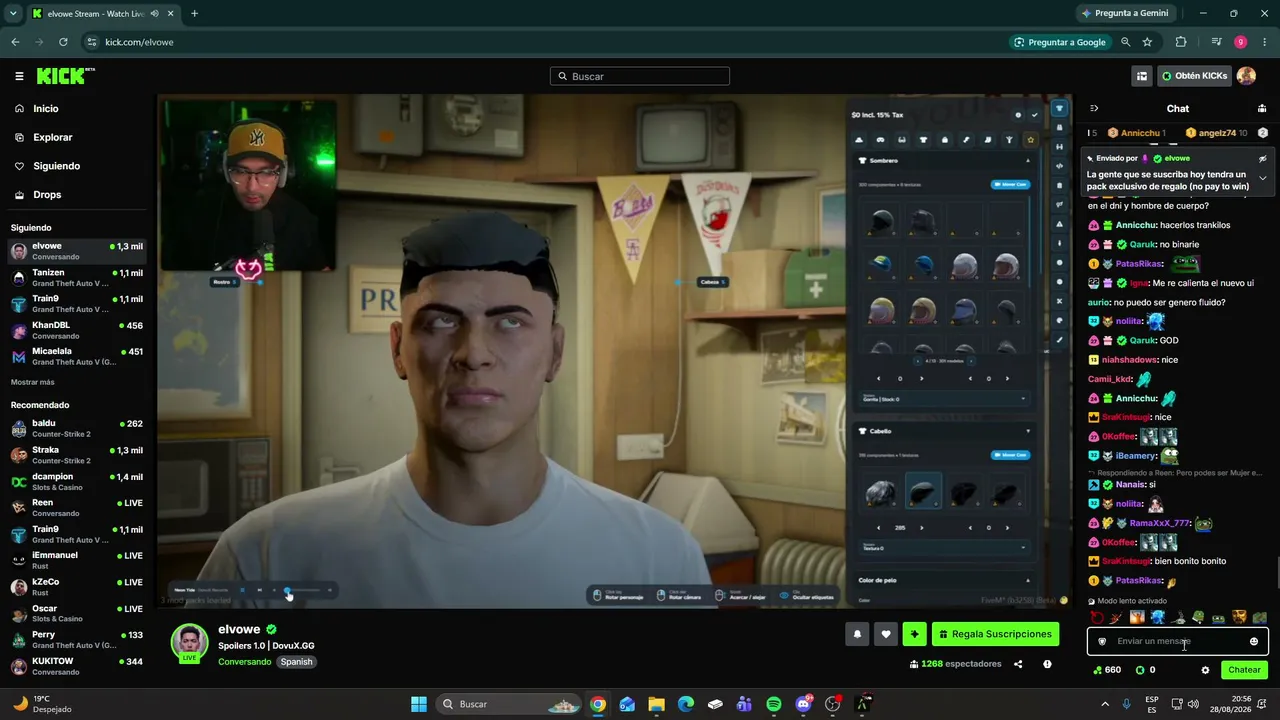The width and height of the screenshot is (1280, 720).
Task: Open Windows Start menu
Action: (419, 704)
